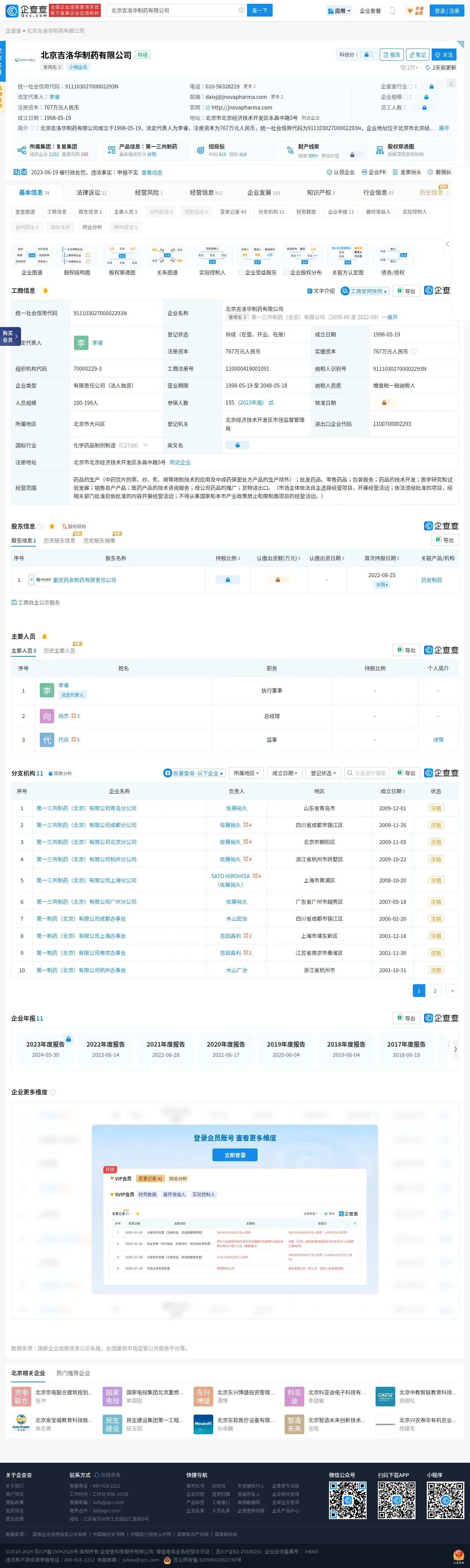Click the 所属集团 group info card icon
Screen dimensions: 470x1568
(22, 150)
